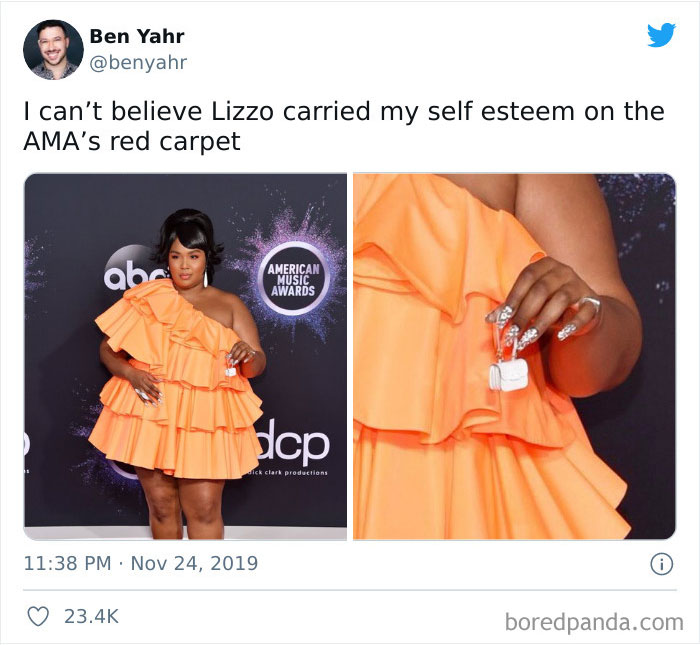The height and width of the screenshot is (645, 700).
Task: Open the left full-body red carpet photo
Action: pos(185,357)
